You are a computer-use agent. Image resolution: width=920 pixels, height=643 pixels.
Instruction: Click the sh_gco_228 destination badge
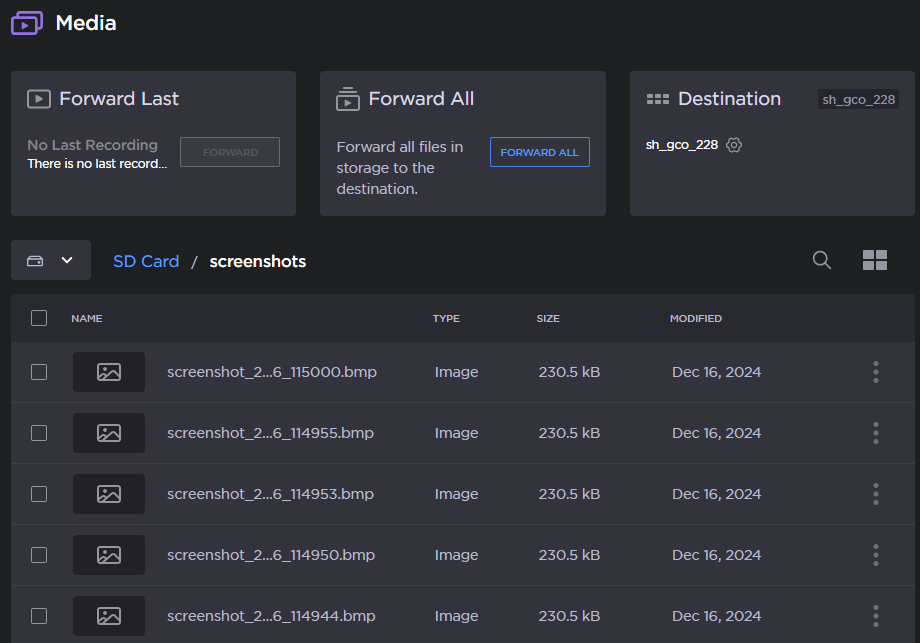point(858,99)
